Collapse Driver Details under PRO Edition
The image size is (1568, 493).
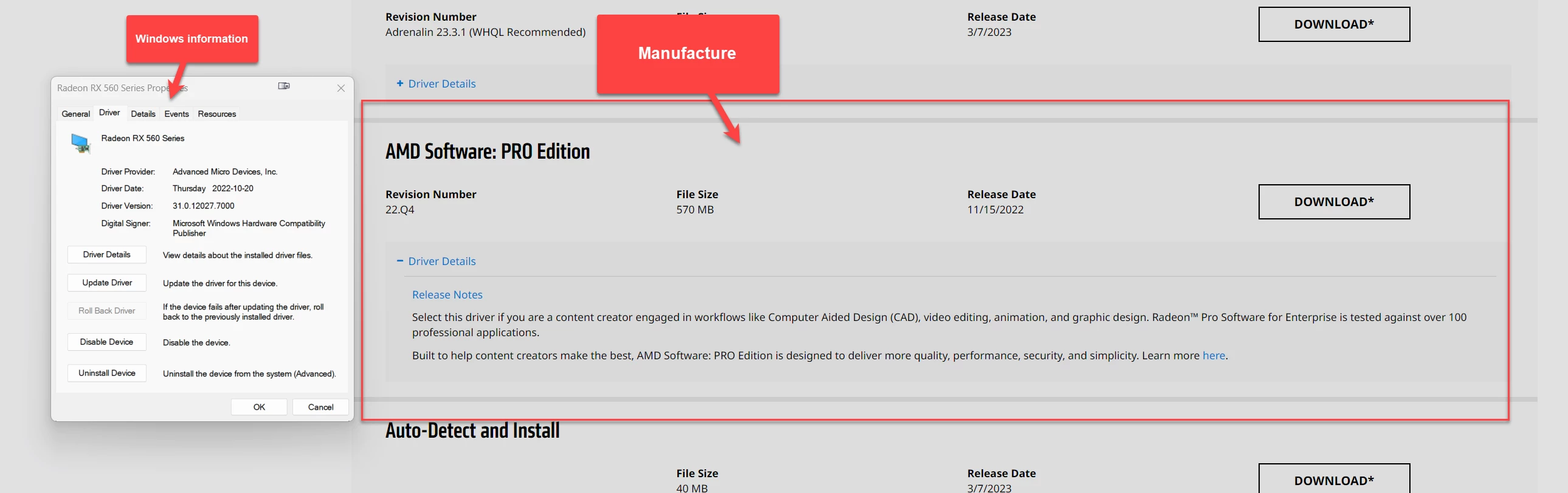tap(436, 261)
